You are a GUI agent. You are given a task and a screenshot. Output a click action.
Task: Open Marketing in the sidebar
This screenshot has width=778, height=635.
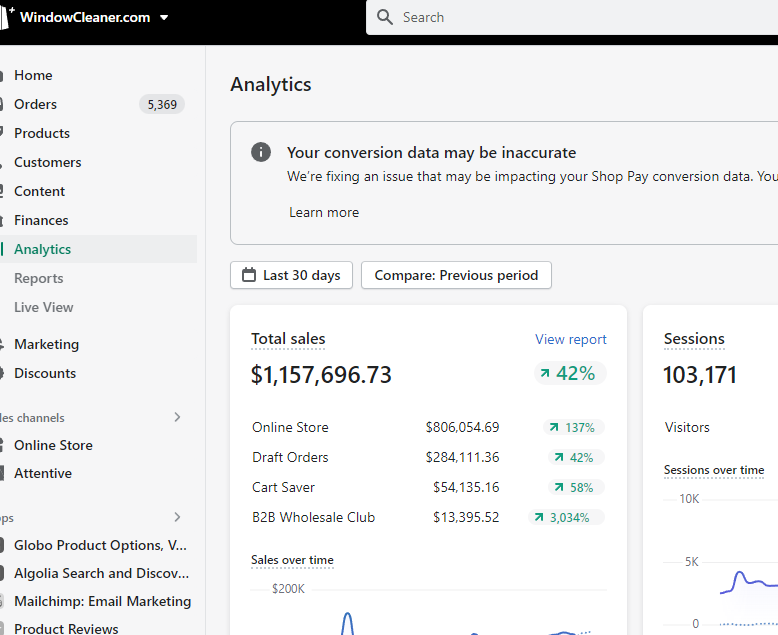pos(47,344)
